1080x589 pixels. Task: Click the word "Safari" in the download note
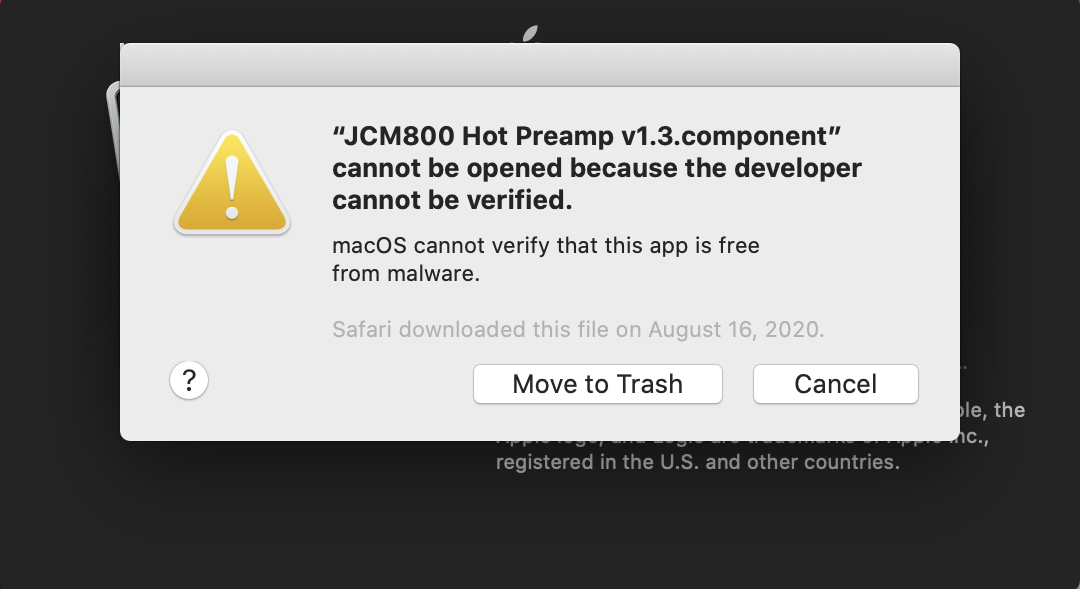pyautogui.click(x=361, y=329)
